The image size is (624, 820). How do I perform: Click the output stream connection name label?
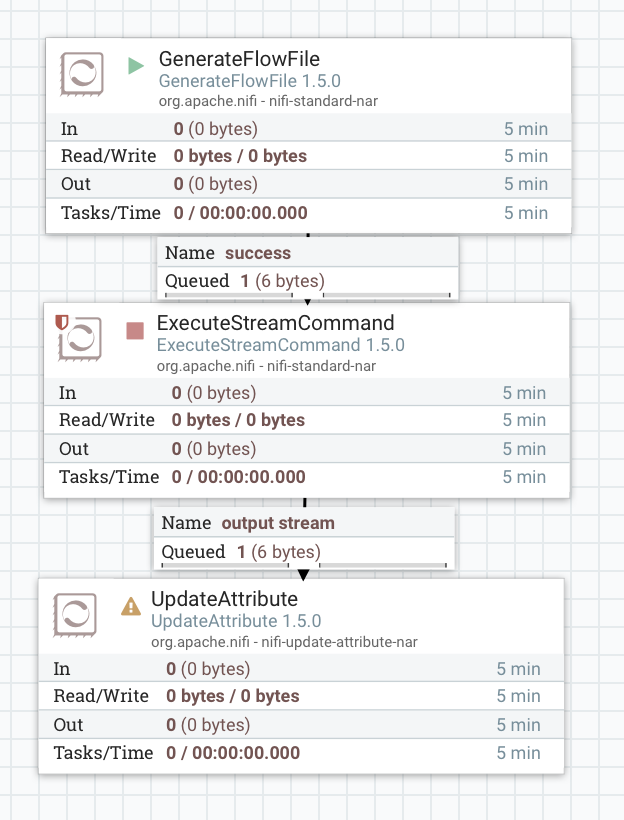coord(278,523)
